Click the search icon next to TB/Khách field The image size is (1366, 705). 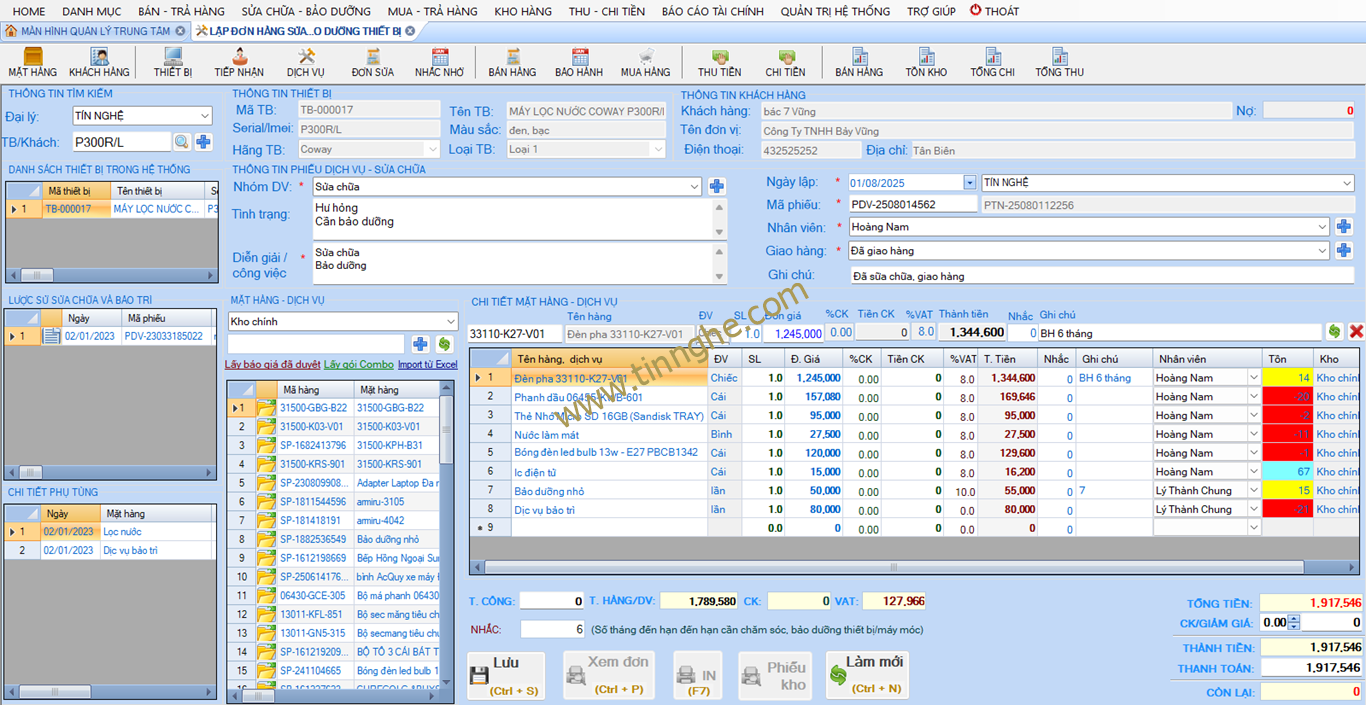click(x=182, y=142)
